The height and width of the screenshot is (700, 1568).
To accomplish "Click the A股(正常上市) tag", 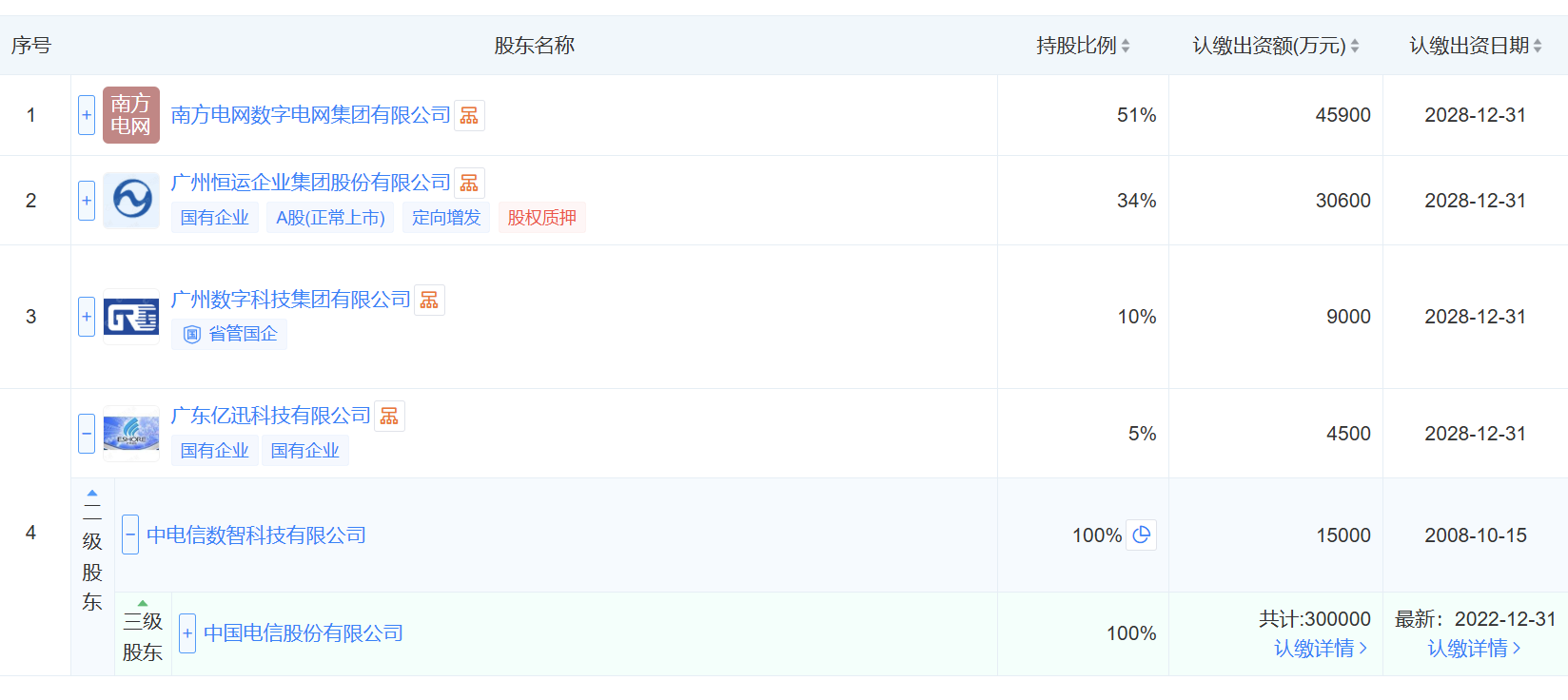I will click(x=330, y=218).
